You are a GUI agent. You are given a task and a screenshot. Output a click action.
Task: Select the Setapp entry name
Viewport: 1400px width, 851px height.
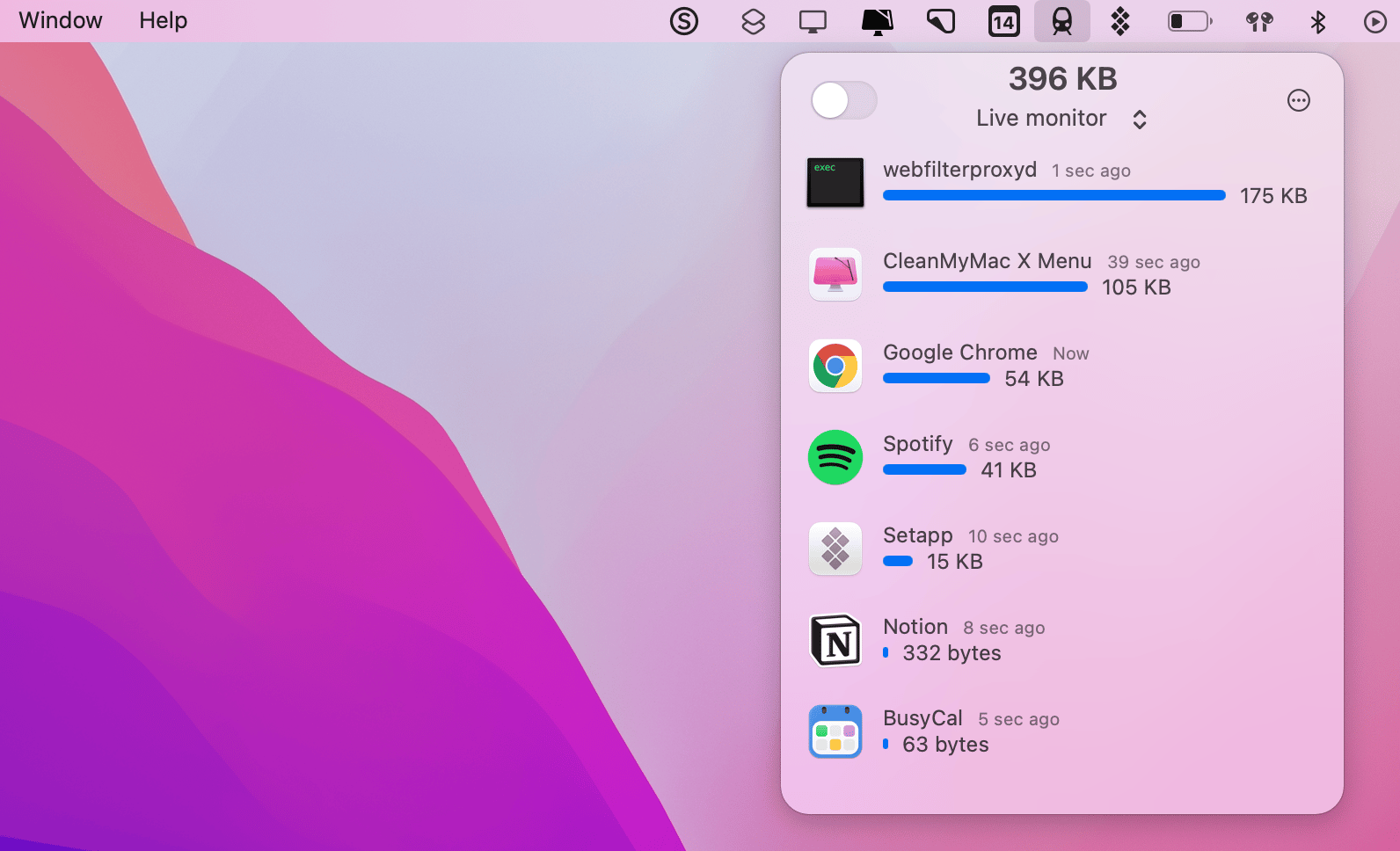tap(918, 536)
